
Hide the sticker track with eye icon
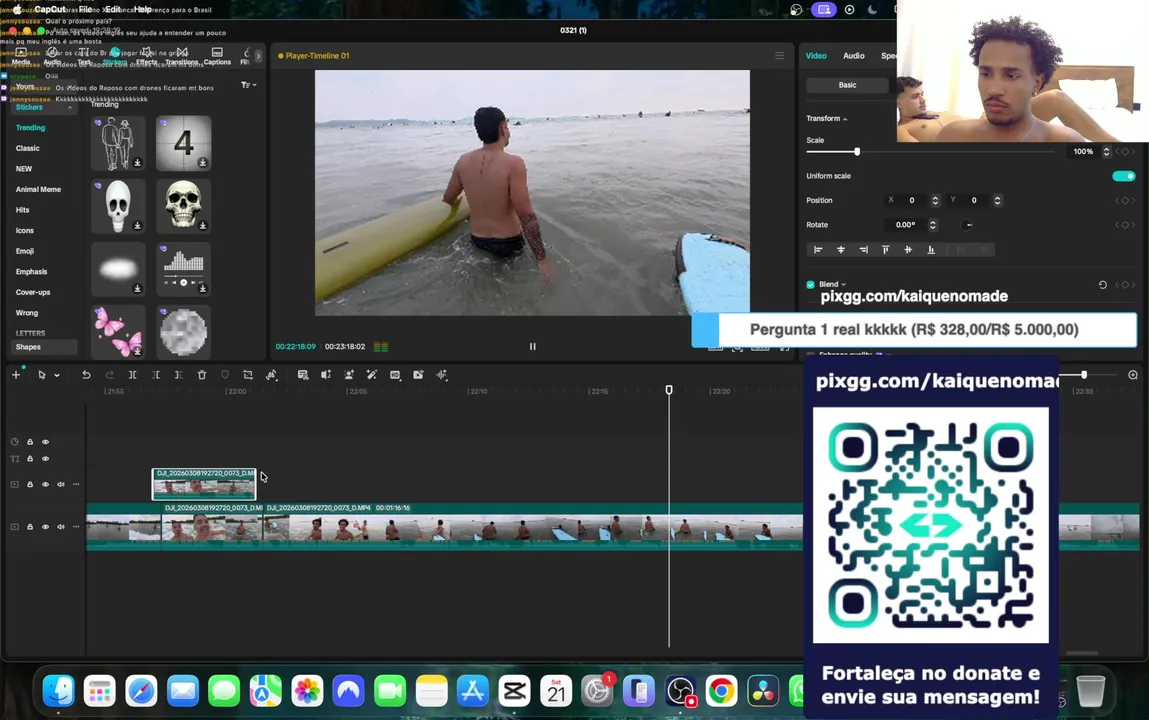[45, 442]
